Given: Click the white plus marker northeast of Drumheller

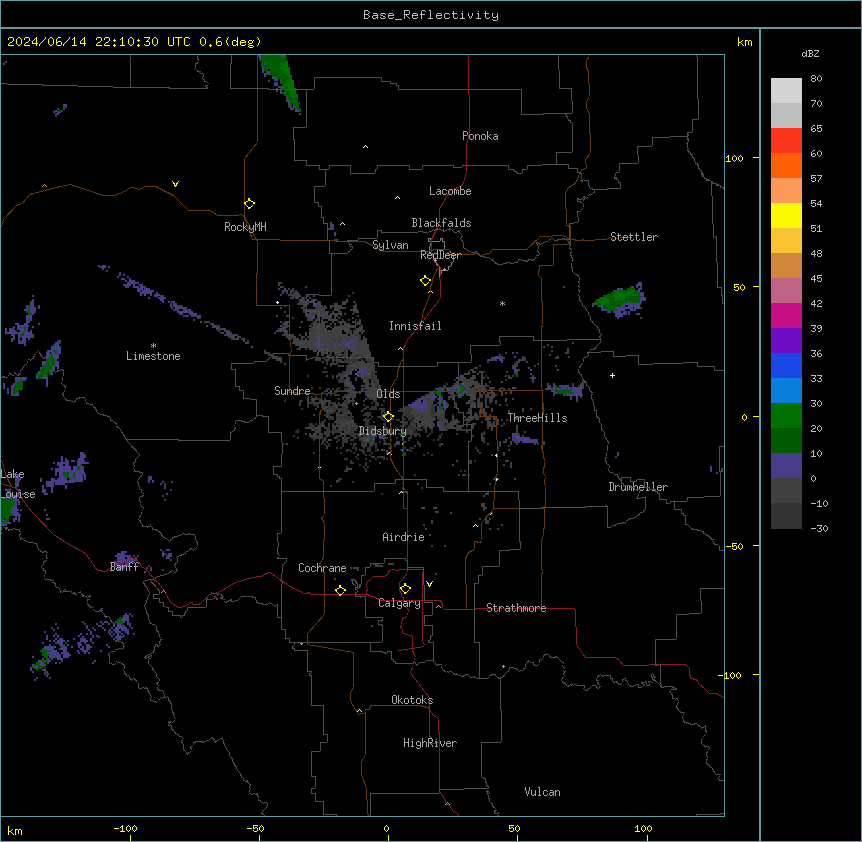Looking at the screenshot, I should [x=612, y=375].
